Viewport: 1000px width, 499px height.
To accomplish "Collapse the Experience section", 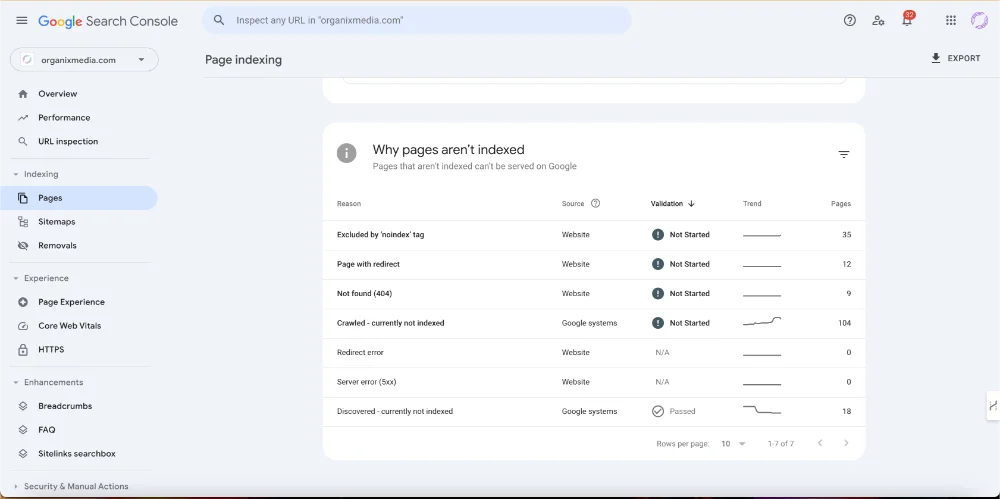I will (16, 278).
